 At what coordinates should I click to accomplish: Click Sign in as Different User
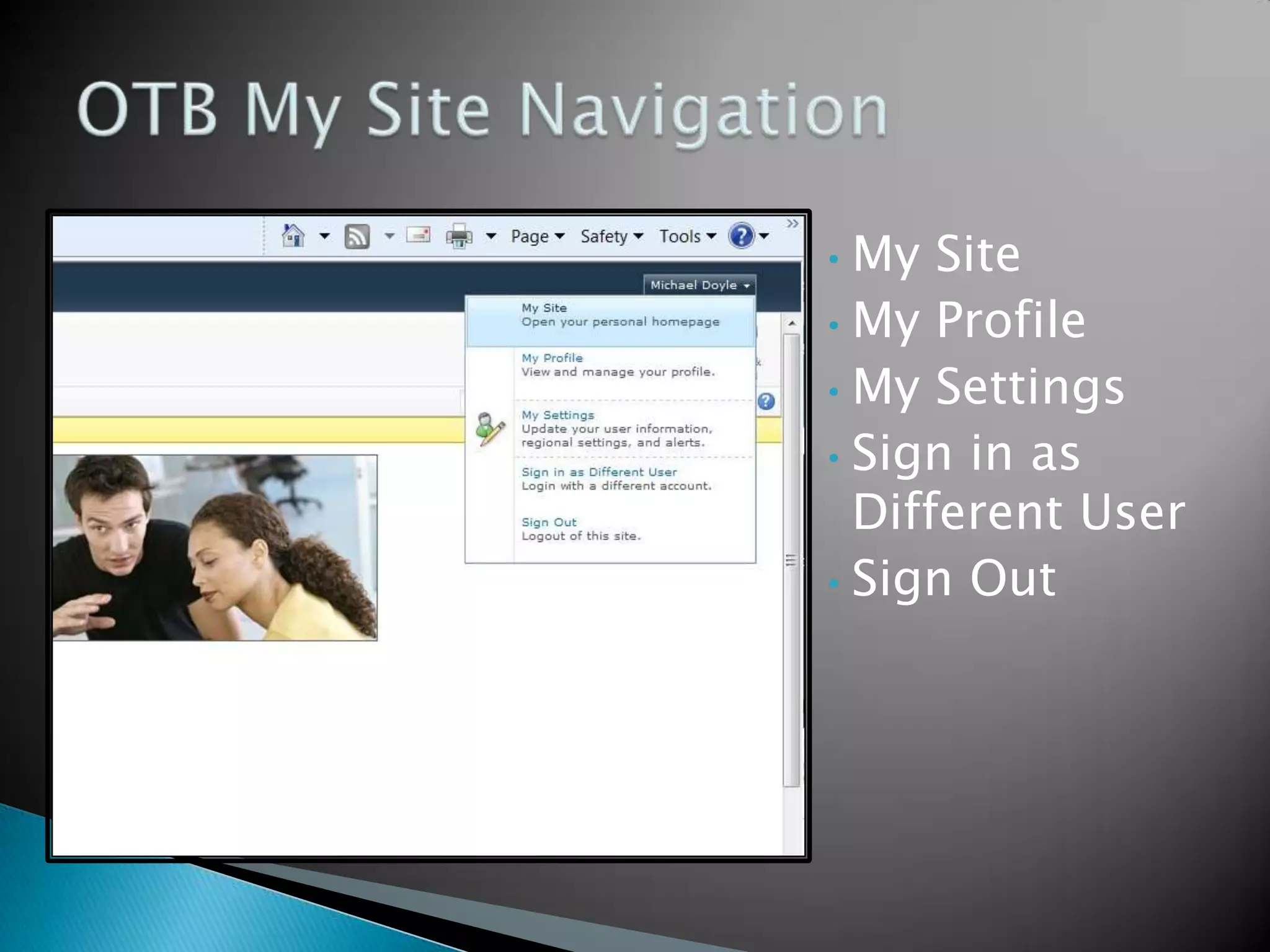coord(598,472)
